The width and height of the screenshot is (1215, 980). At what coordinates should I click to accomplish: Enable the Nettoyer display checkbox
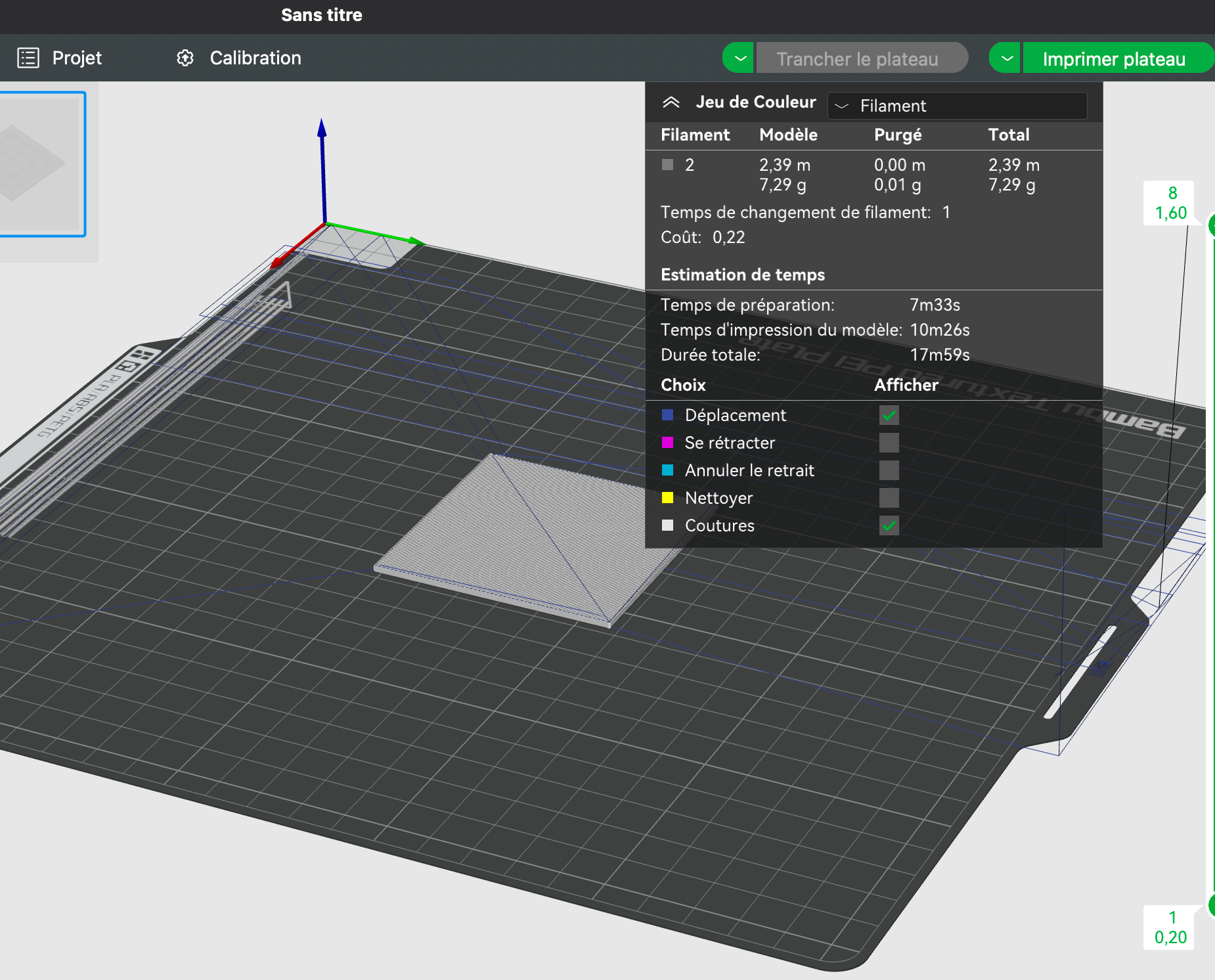pyautogui.click(x=889, y=498)
